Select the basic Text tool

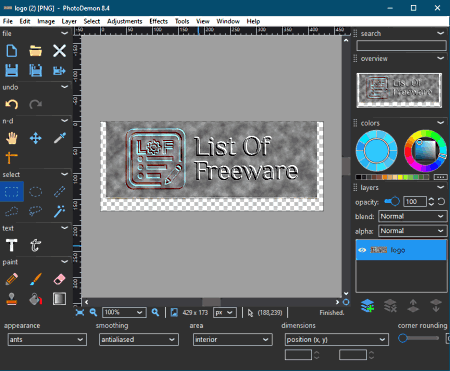pyautogui.click(x=12, y=245)
